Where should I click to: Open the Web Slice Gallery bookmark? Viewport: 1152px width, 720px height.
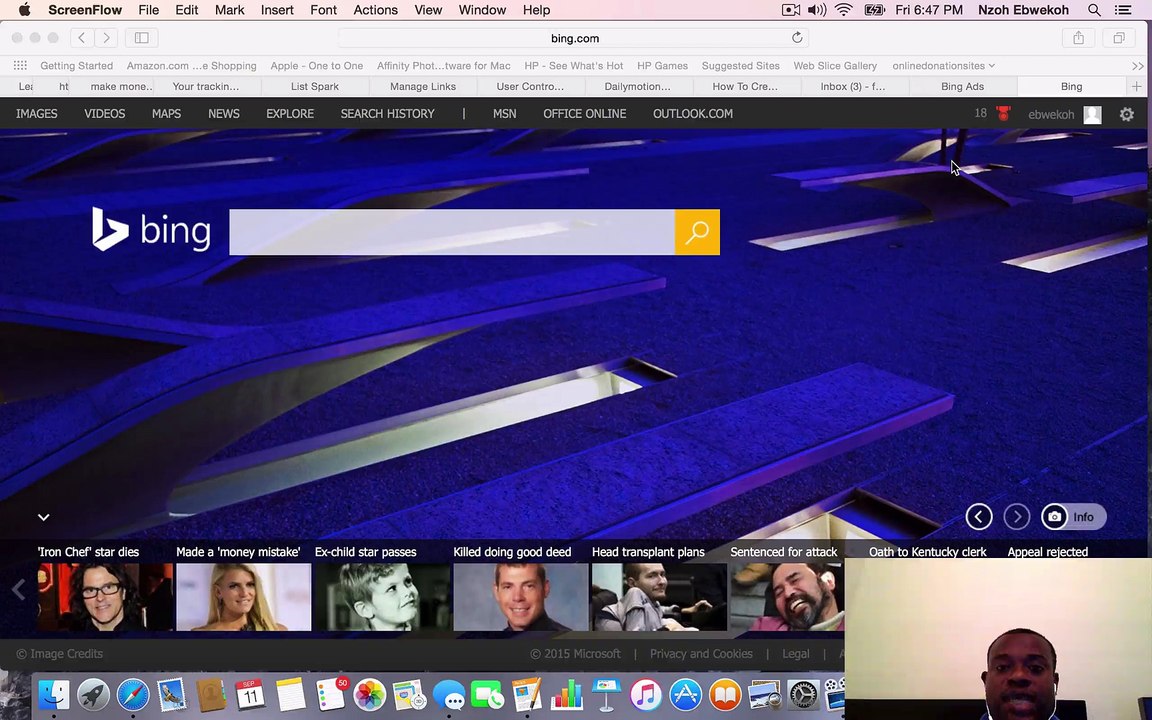(x=835, y=65)
